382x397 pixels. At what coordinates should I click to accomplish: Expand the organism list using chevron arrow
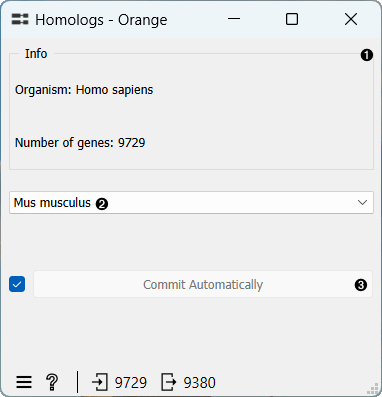tap(362, 203)
